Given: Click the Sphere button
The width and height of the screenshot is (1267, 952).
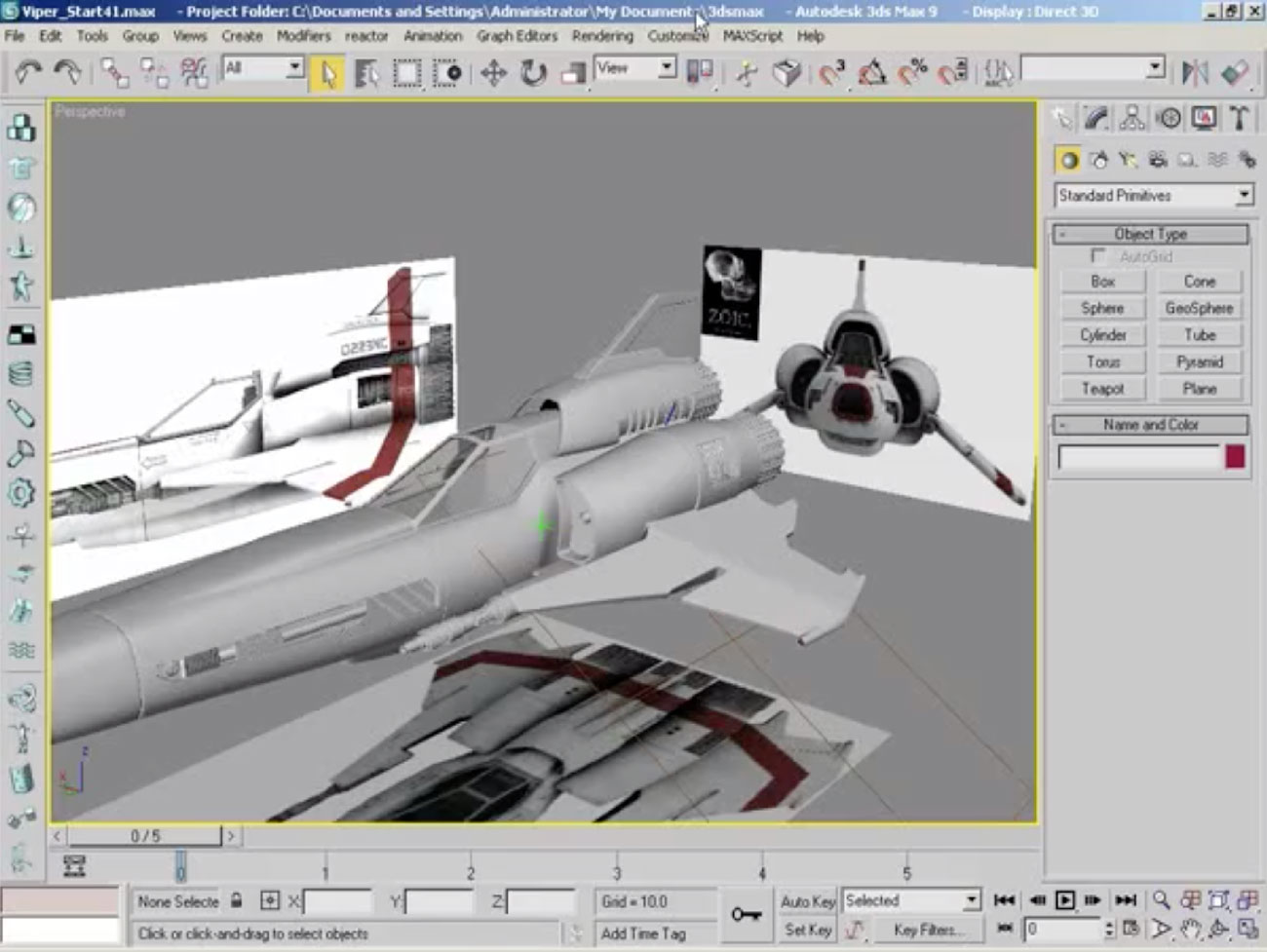Looking at the screenshot, I should 1102,308.
